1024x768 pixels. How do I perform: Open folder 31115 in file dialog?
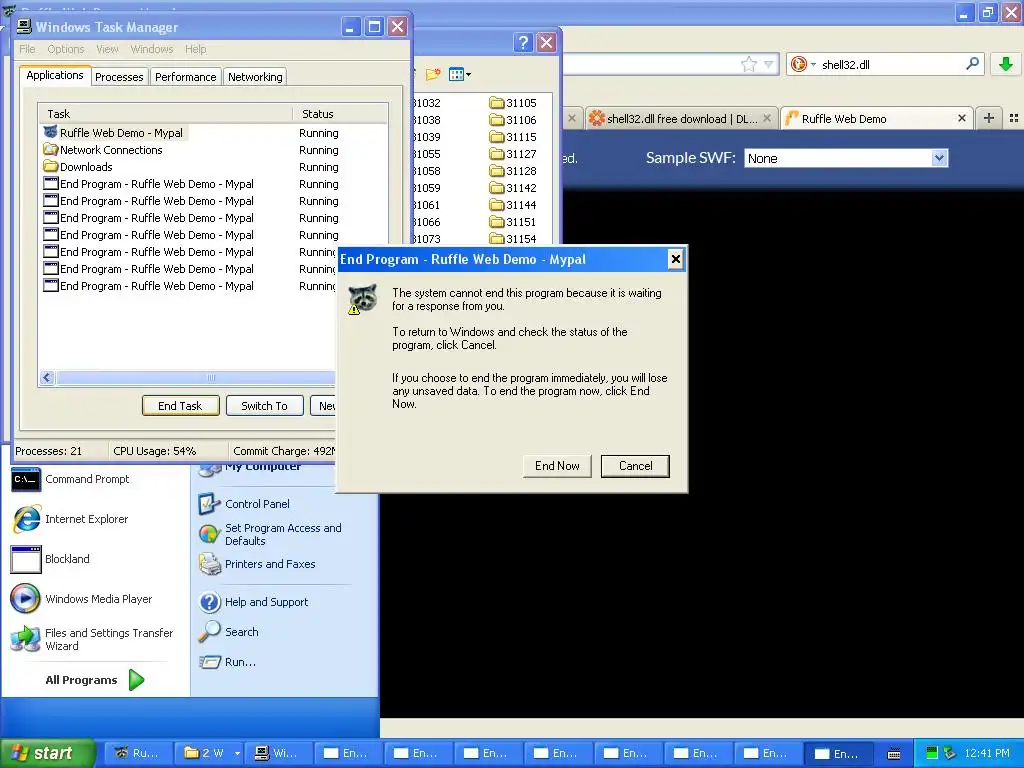tap(513, 136)
